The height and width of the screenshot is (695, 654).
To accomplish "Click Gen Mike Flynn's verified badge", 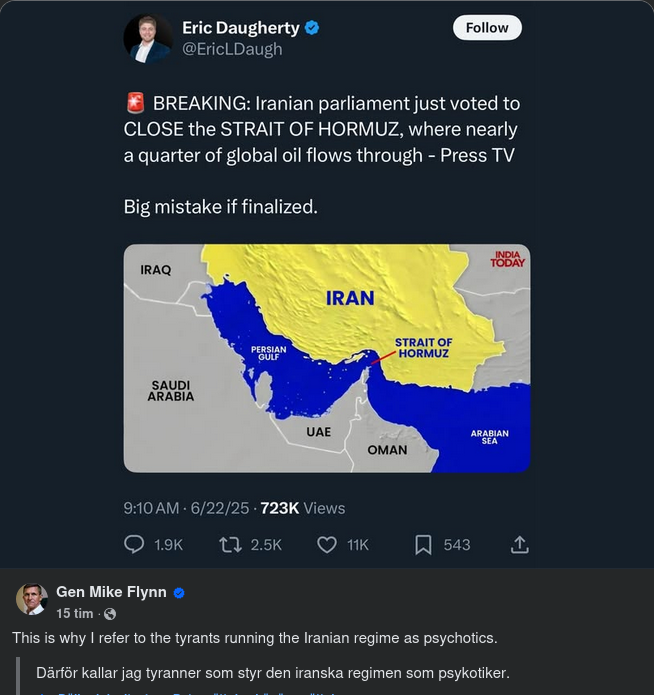I will 179,593.
